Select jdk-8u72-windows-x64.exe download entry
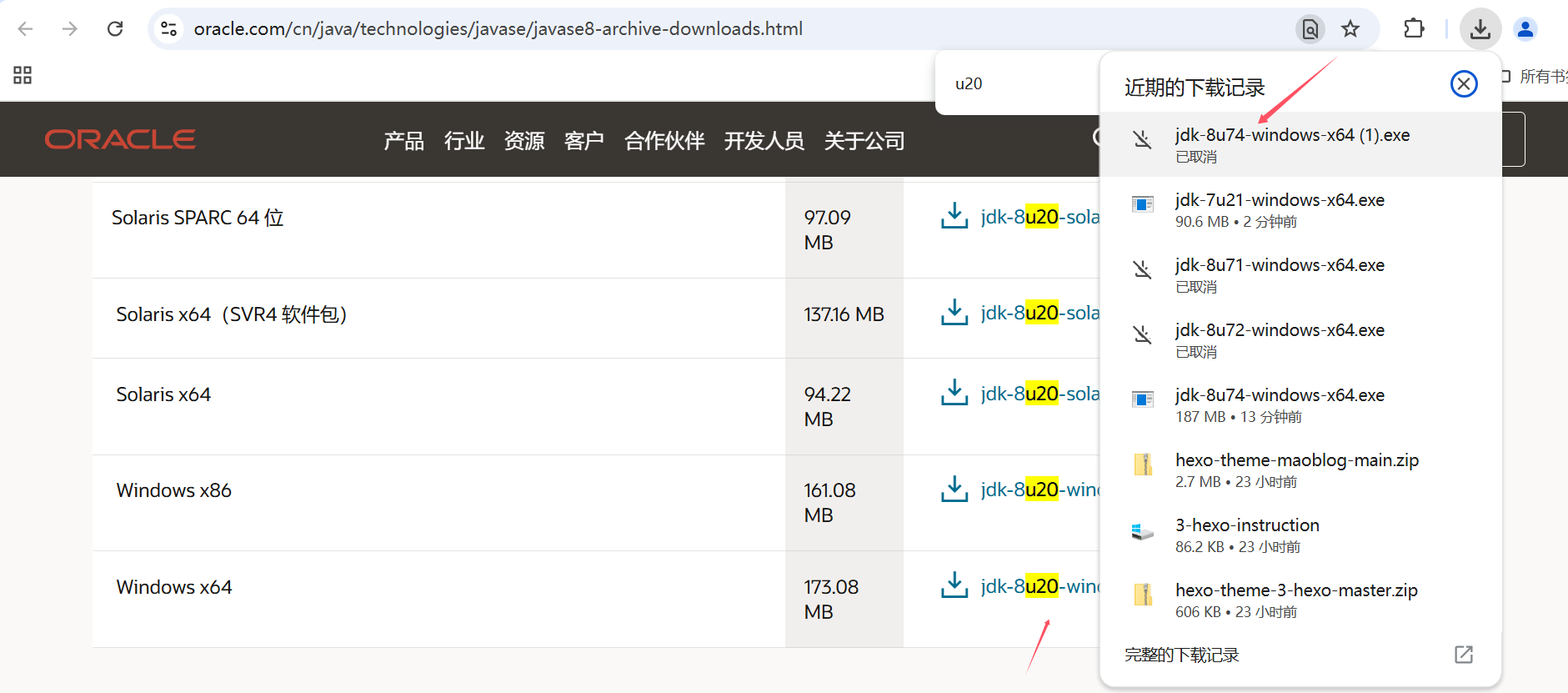The height and width of the screenshot is (693, 1568). pyautogui.click(x=1300, y=339)
